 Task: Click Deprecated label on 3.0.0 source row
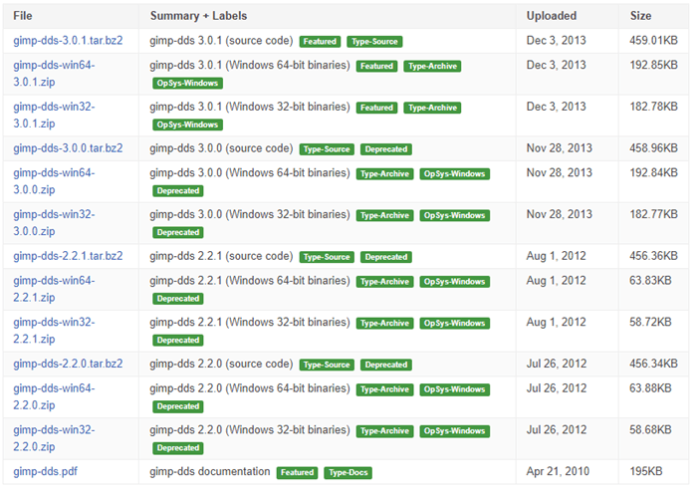pyautogui.click(x=386, y=149)
